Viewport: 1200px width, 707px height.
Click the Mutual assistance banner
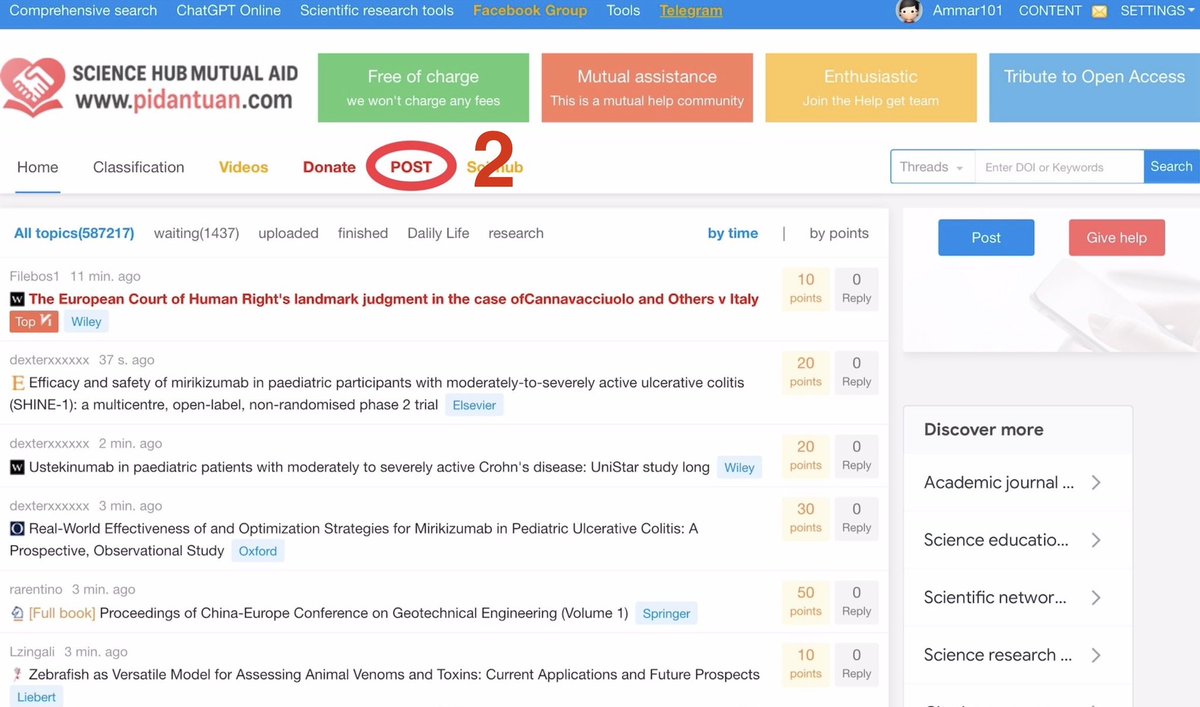click(647, 88)
